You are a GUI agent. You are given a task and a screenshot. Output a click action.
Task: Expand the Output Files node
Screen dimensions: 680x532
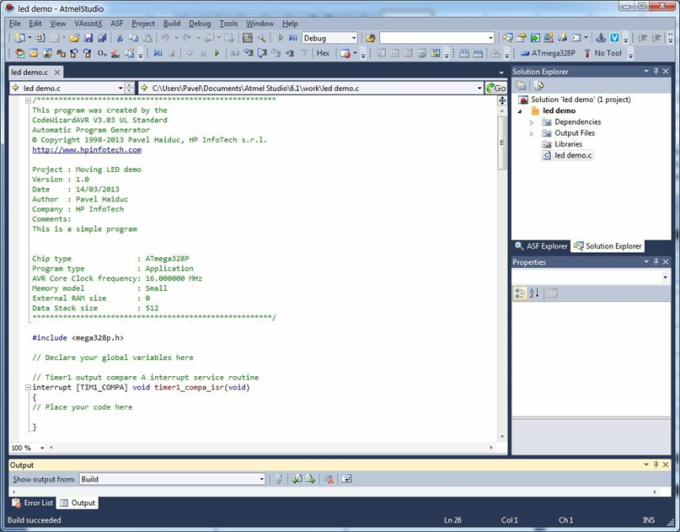click(x=532, y=134)
